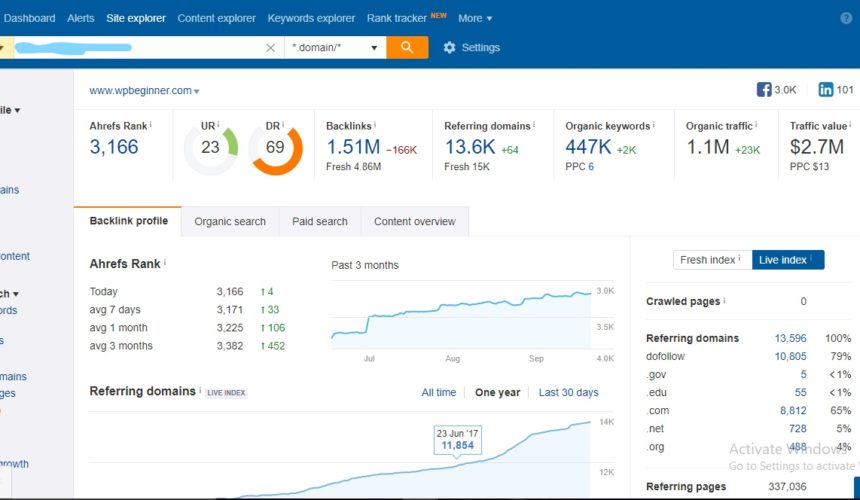Click the UR 23 circular gauge
860x500 pixels.
coord(211,147)
